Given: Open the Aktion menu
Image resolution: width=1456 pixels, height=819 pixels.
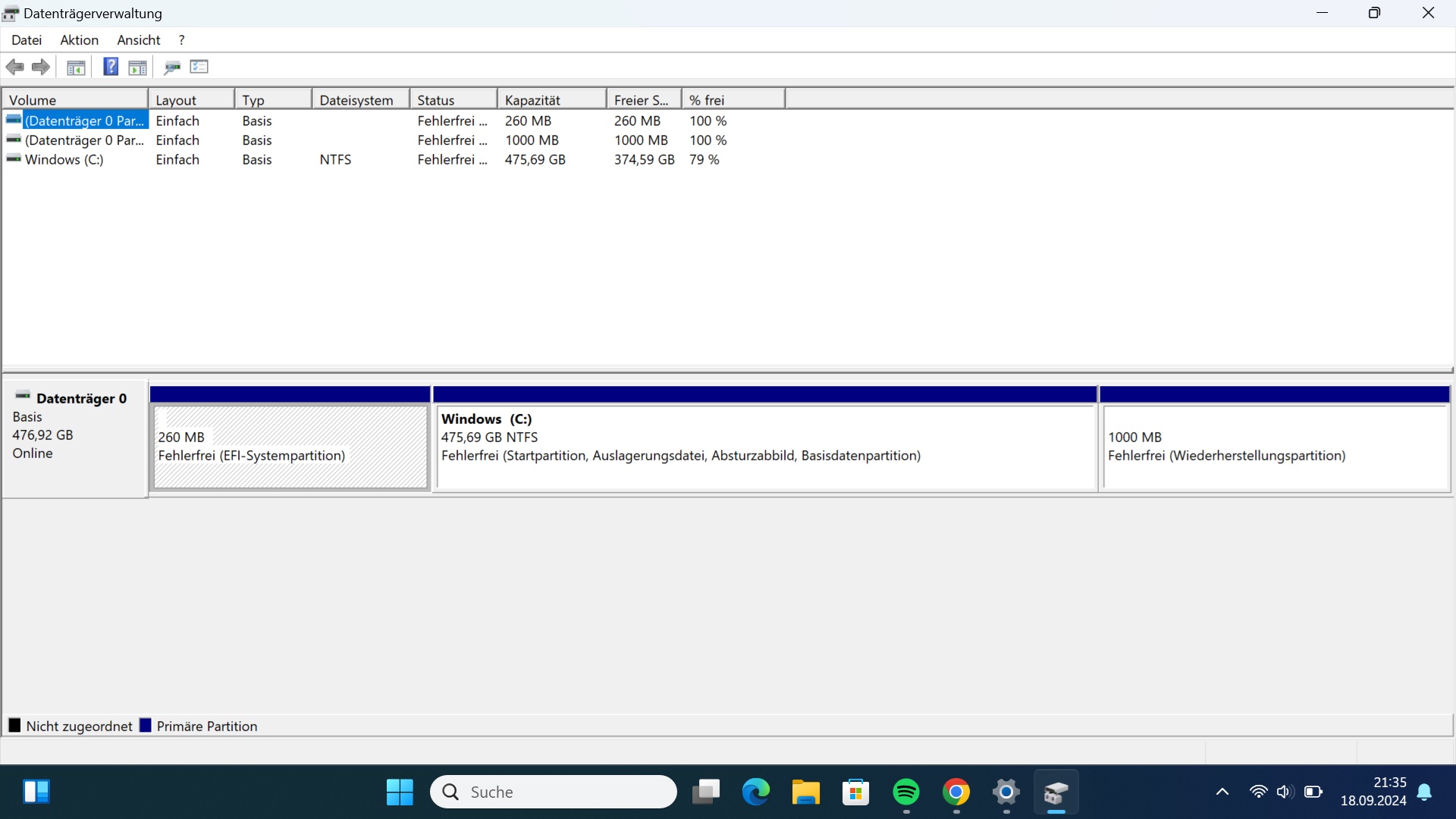Looking at the screenshot, I should (x=80, y=40).
